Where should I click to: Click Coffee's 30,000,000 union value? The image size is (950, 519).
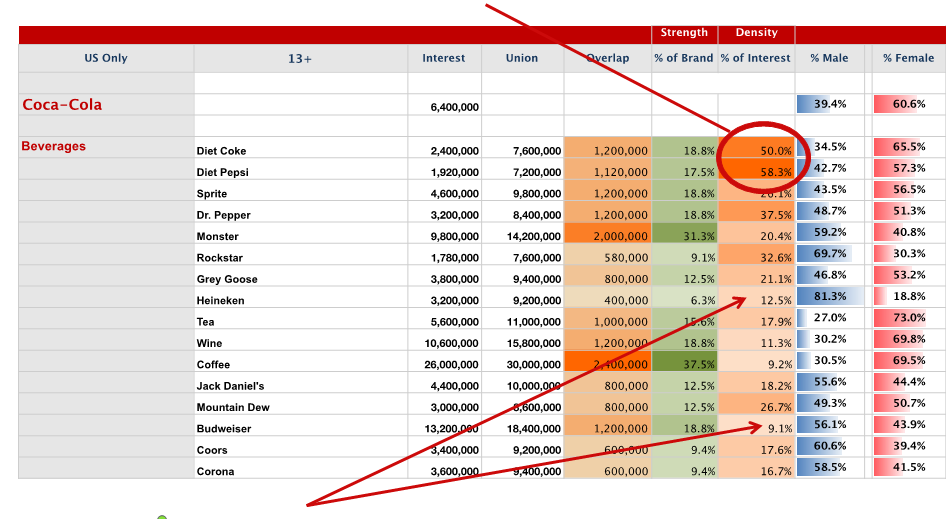(x=534, y=365)
